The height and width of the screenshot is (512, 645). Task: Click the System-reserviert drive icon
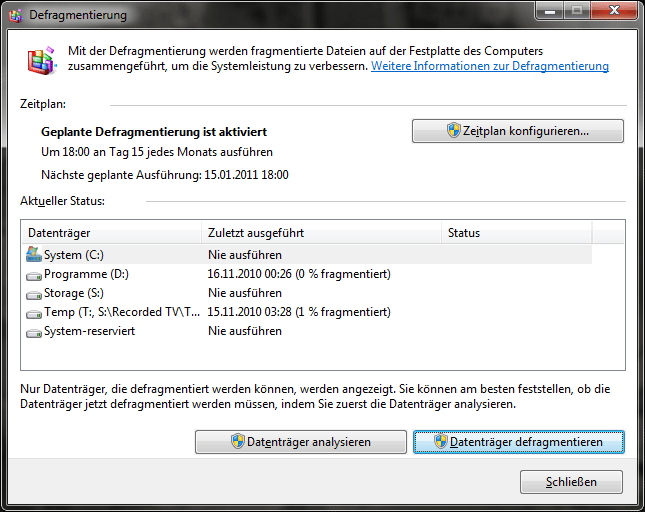[x=34, y=333]
